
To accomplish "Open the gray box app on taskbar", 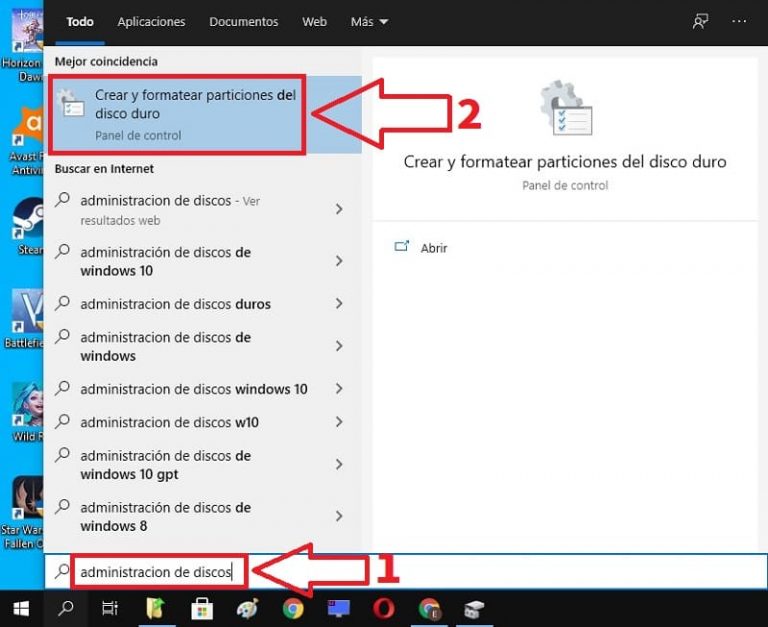I will (474, 609).
